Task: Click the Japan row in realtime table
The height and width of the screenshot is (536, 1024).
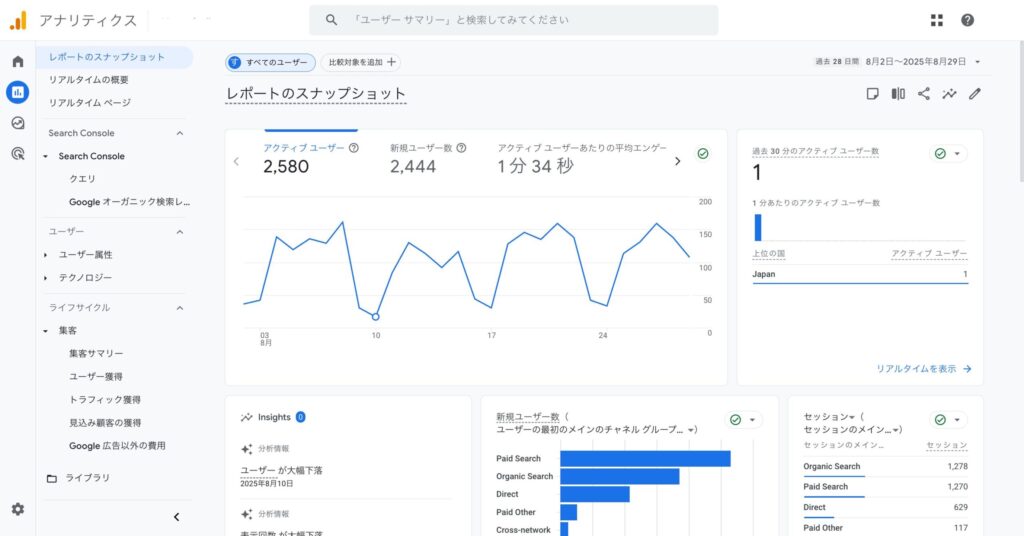Action: pos(860,274)
